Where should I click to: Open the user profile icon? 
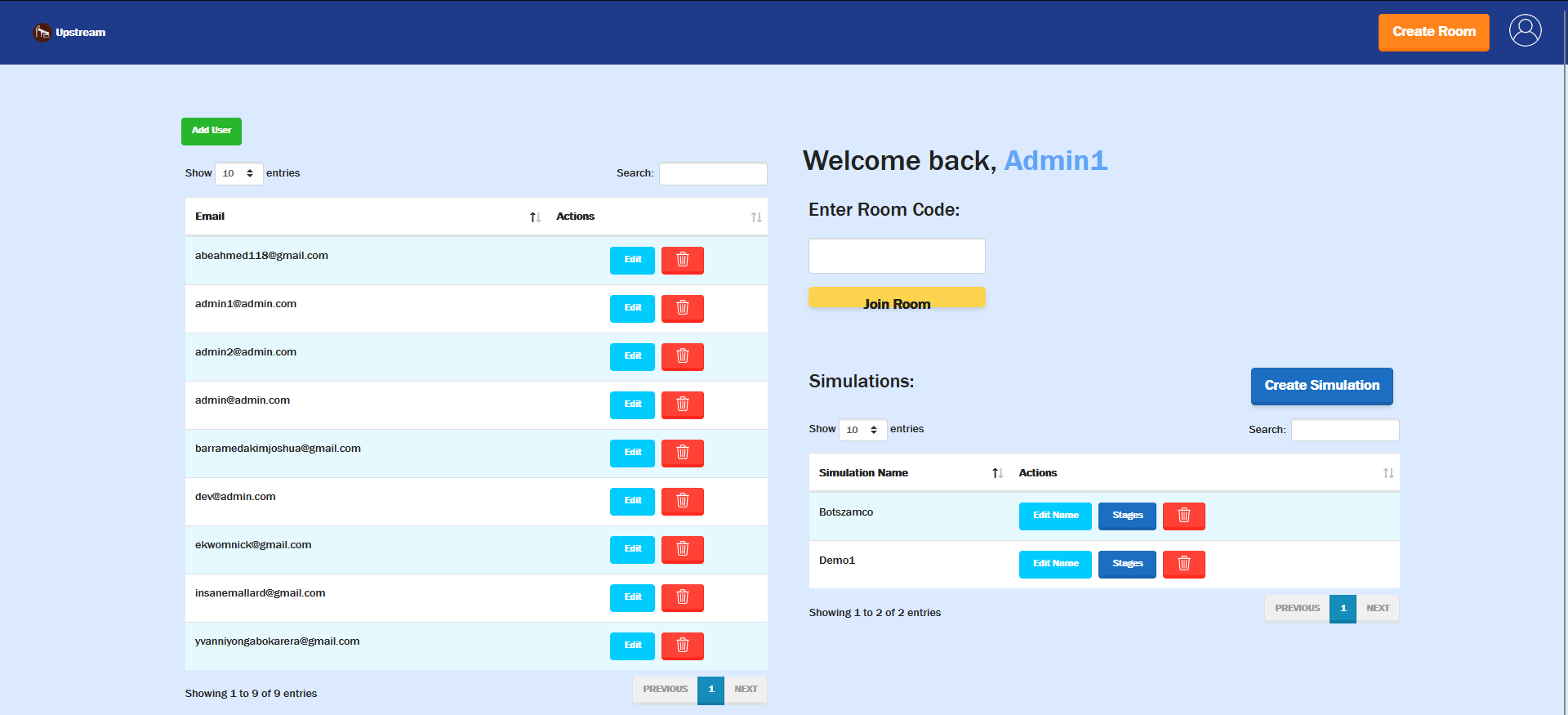click(x=1525, y=31)
